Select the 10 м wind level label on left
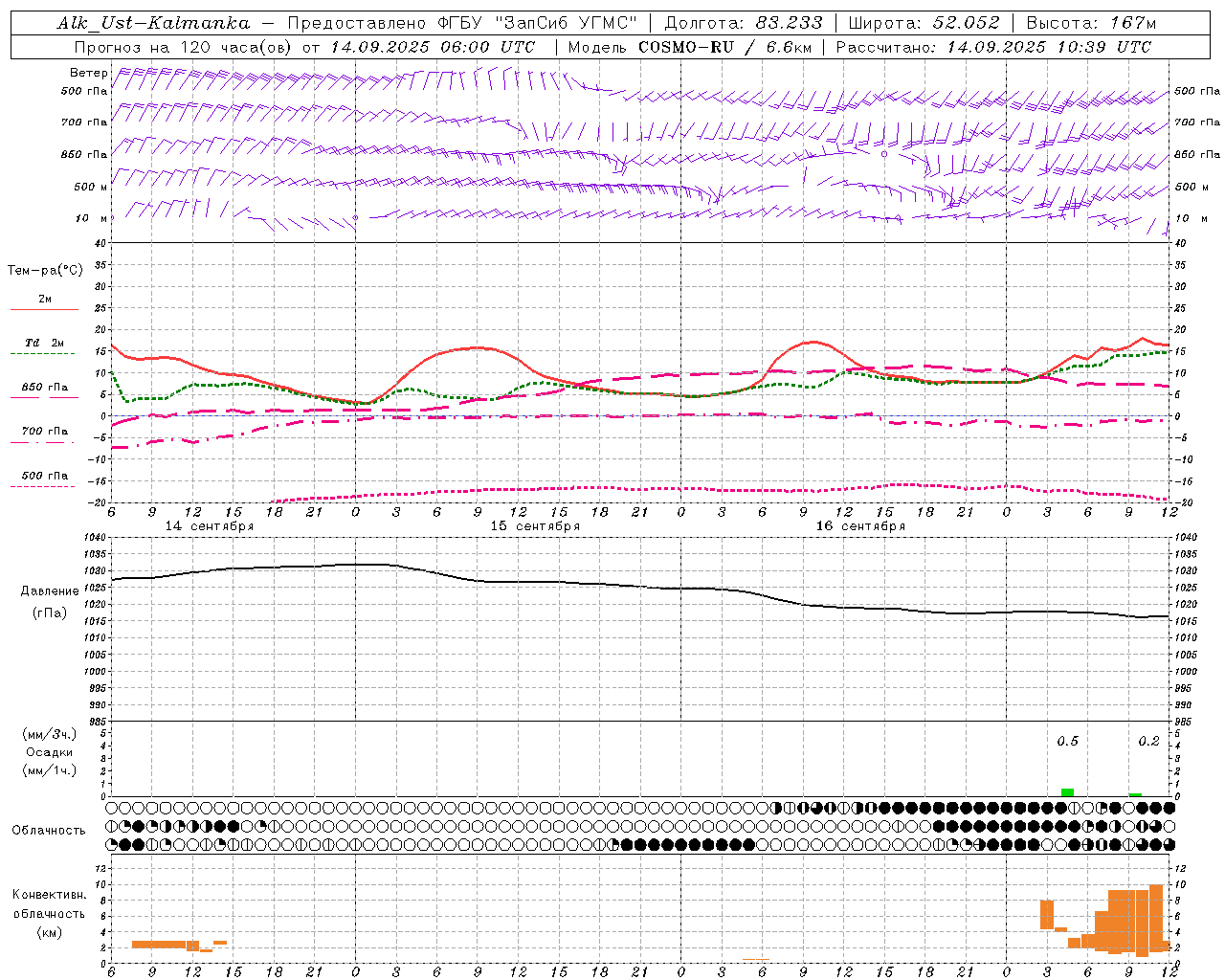Screen dimensions: 1225x980 (x=91, y=218)
